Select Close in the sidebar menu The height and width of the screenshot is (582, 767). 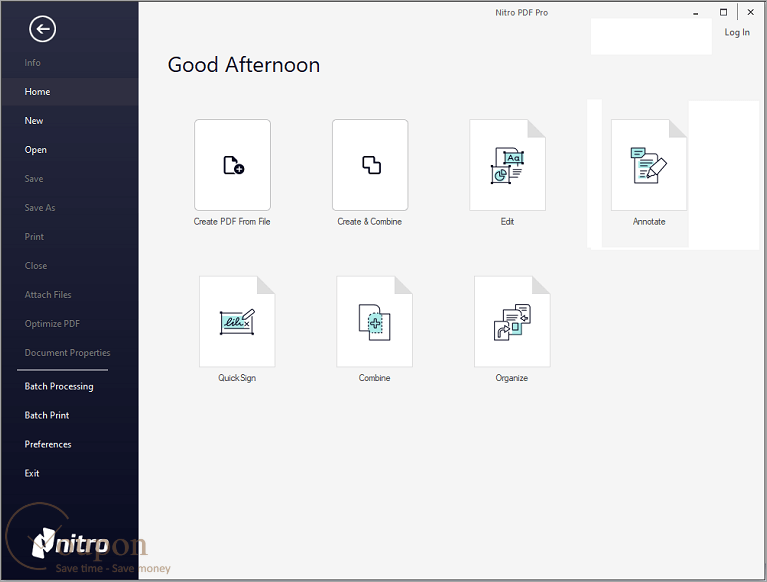(36, 266)
